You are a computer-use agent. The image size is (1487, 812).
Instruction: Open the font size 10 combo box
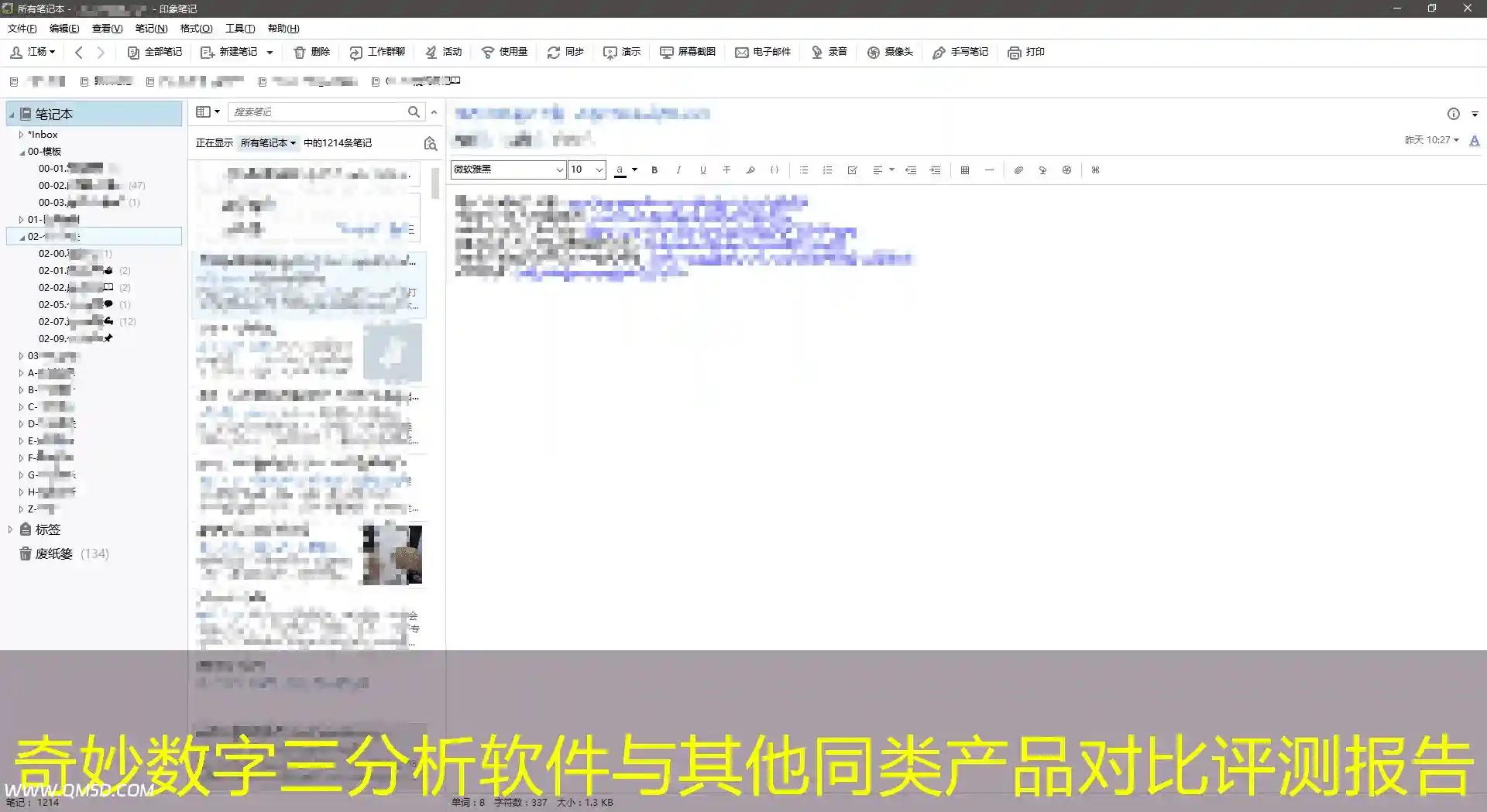click(586, 170)
